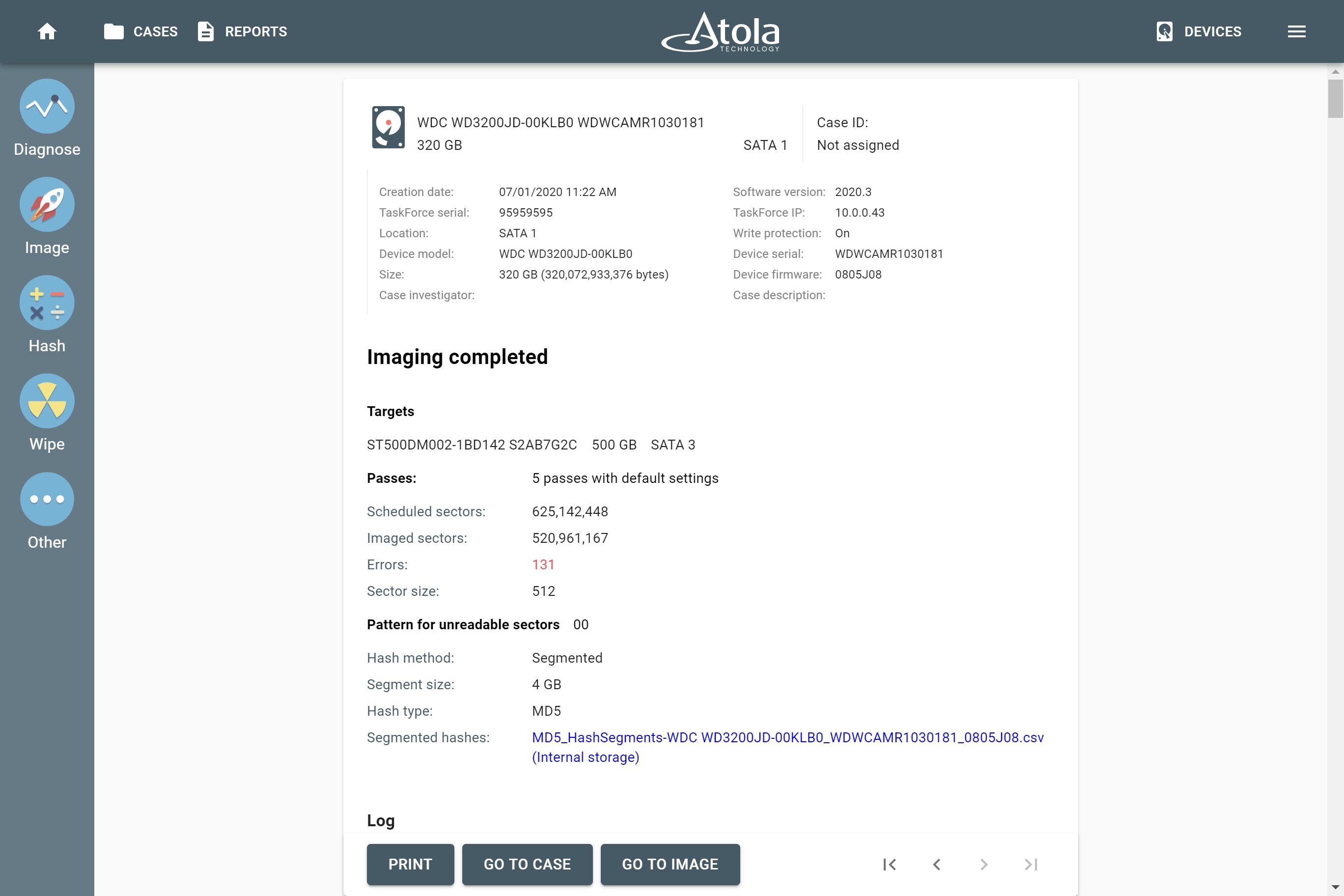Image resolution: width=1344 pixels, height=896 pixels.
Task: Print the imaging report
Action: point(410,864)
